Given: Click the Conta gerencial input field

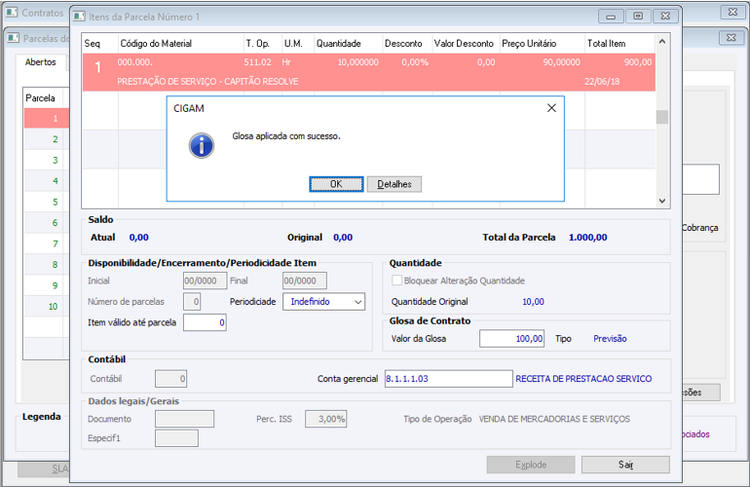Looking at the screenshot, I should coord(448,379).
